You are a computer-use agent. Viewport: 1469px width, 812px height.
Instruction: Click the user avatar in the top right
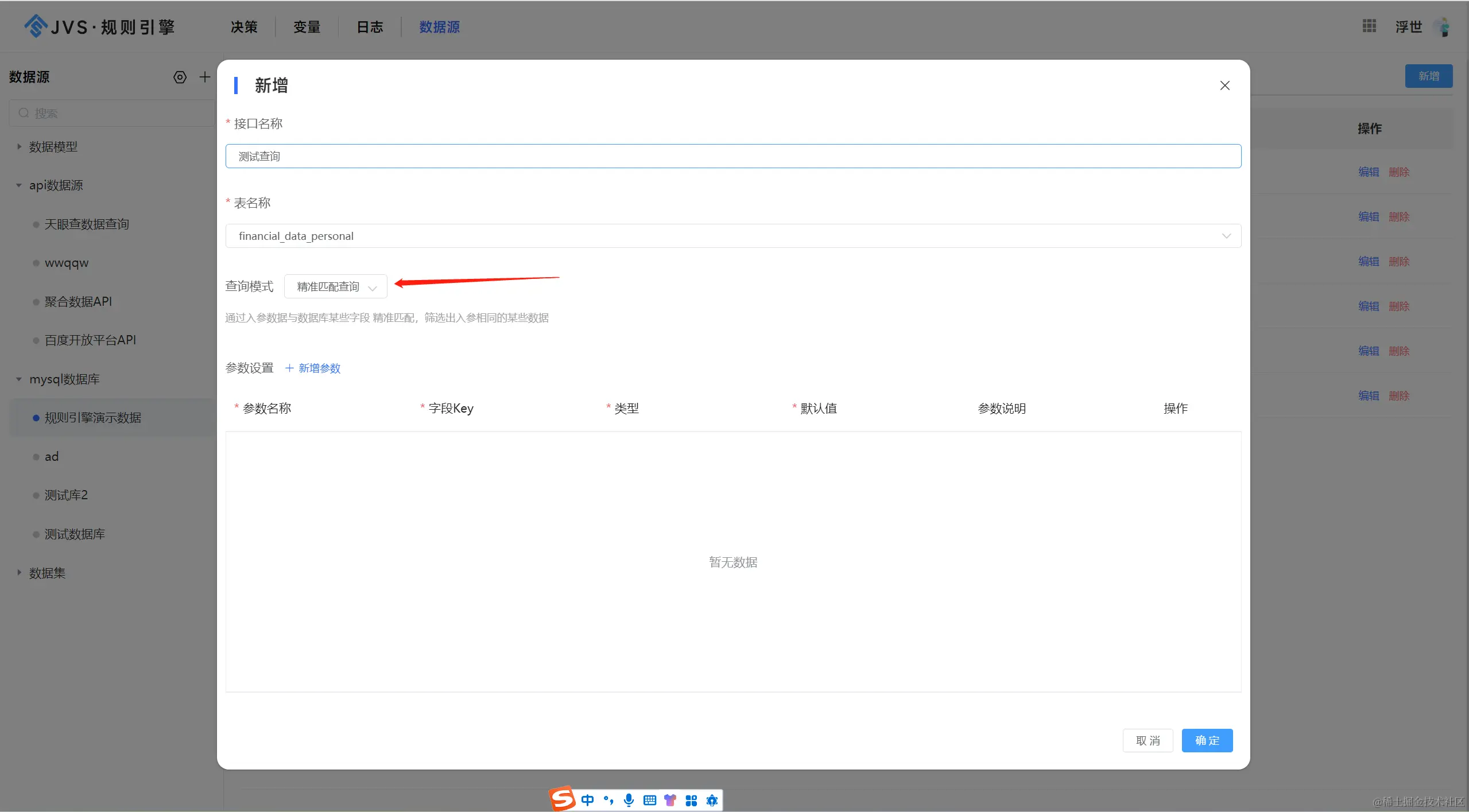point(1441,26)
